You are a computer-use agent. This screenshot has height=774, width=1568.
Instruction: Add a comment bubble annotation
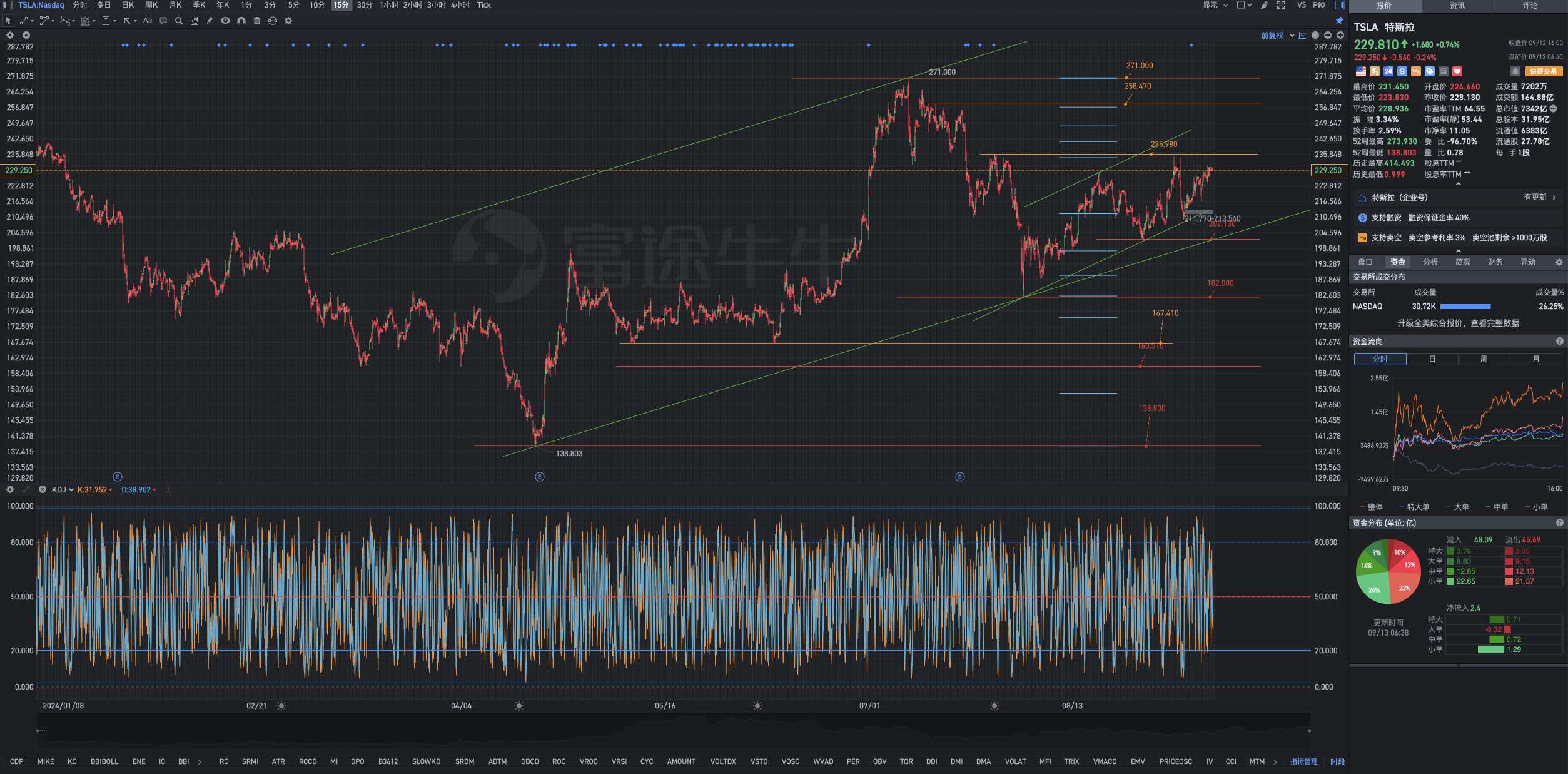click(163, 21)
